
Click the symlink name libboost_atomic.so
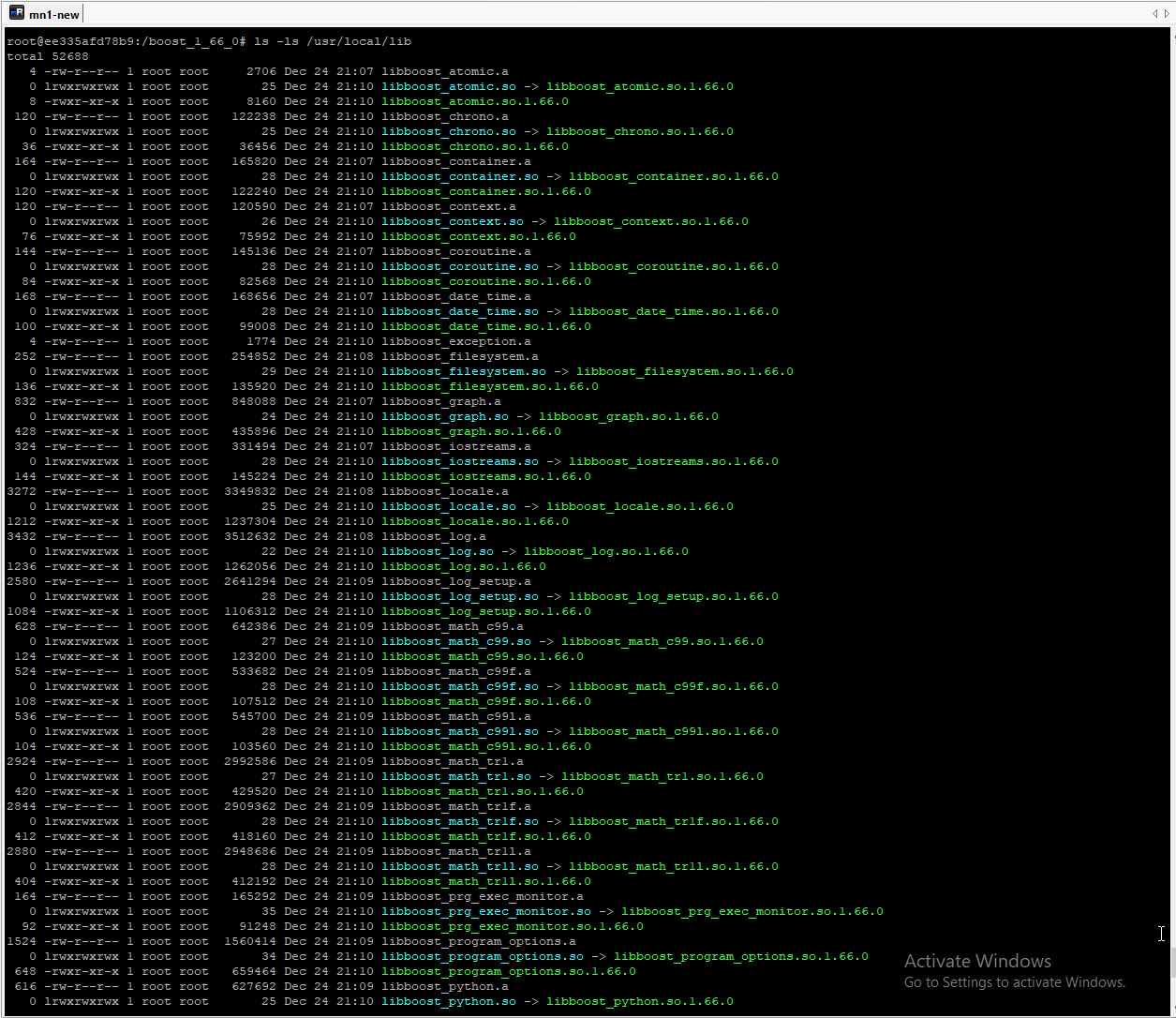(449, 86)
